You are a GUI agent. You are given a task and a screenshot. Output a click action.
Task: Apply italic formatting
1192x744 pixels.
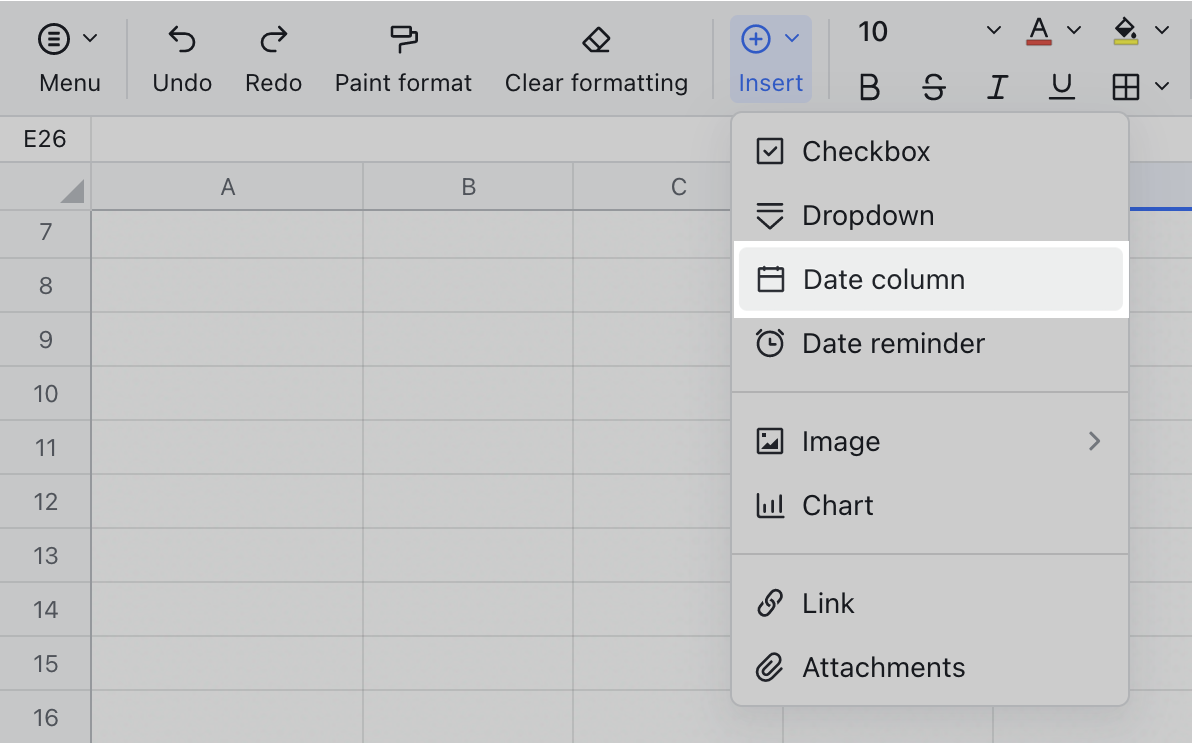pos(997,87)
